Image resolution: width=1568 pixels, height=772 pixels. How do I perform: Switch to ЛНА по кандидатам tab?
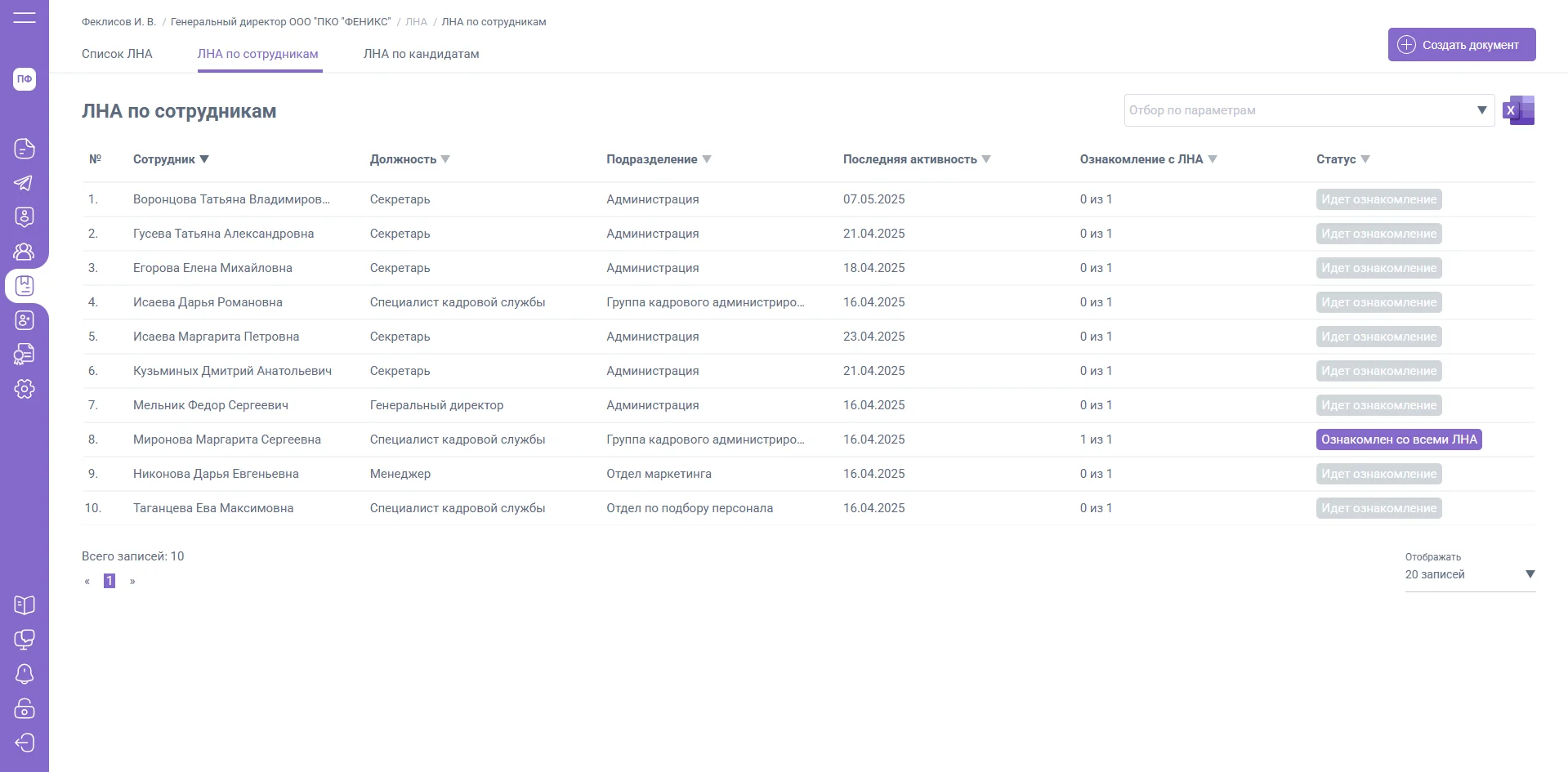tap(421, 54)
